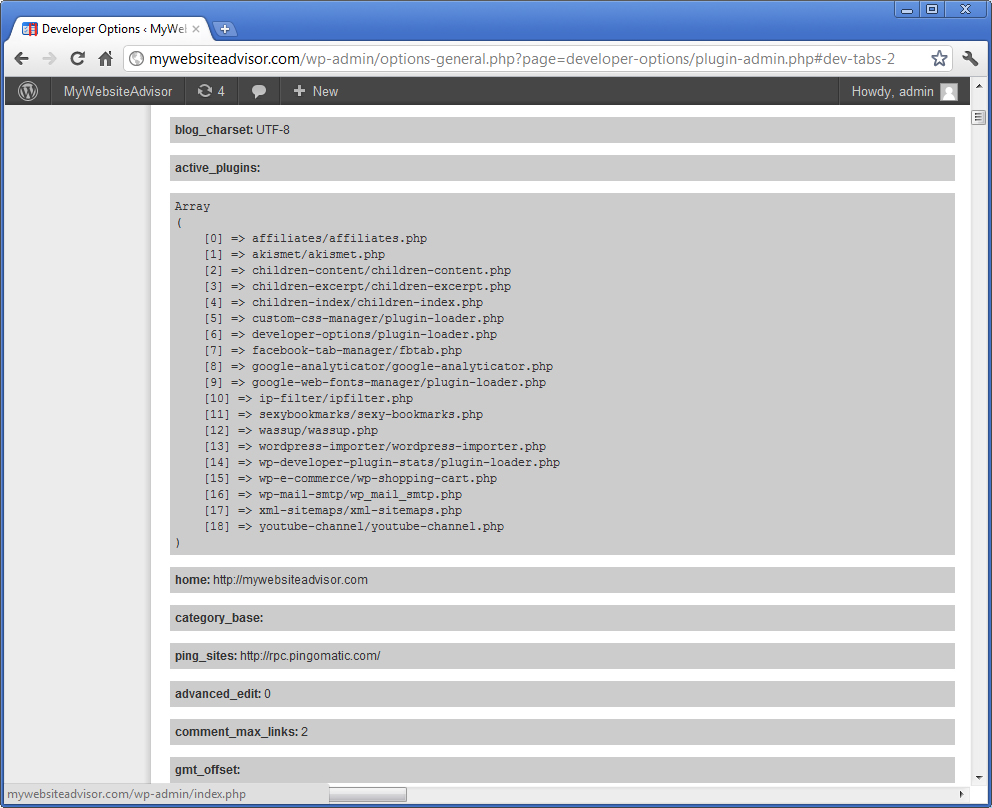The height and width of the screenshot is (808, 992).
Task: Minimize the browser window
Action: click(907, 9)
